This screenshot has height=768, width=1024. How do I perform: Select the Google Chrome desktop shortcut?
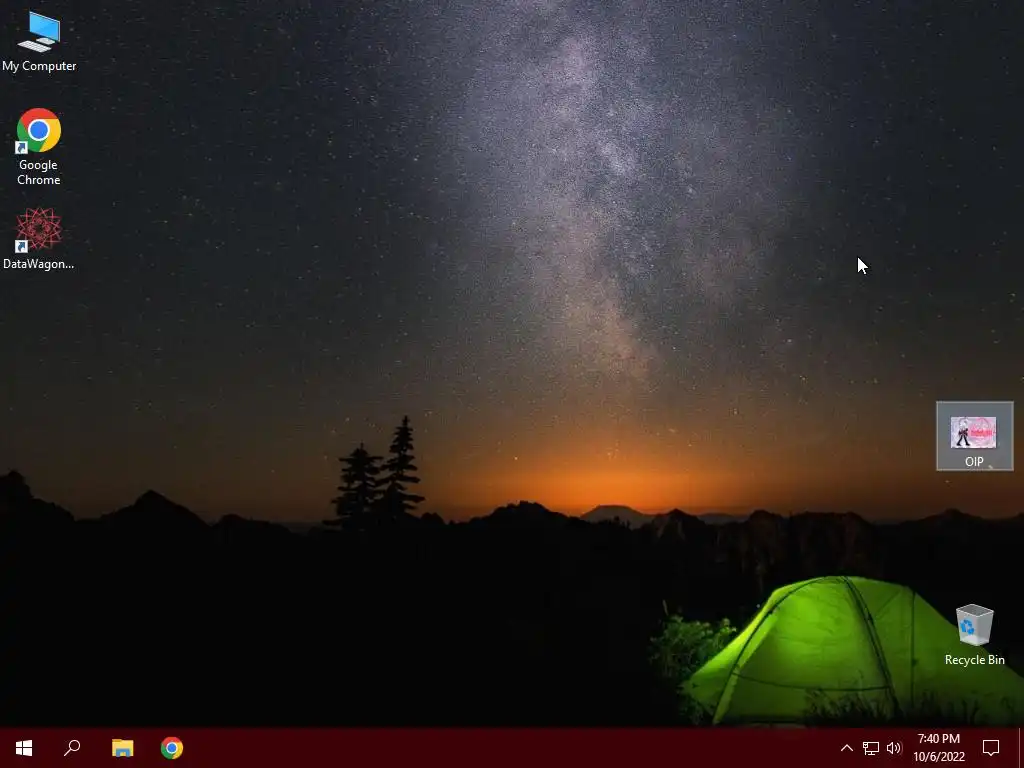coord(39,147)
